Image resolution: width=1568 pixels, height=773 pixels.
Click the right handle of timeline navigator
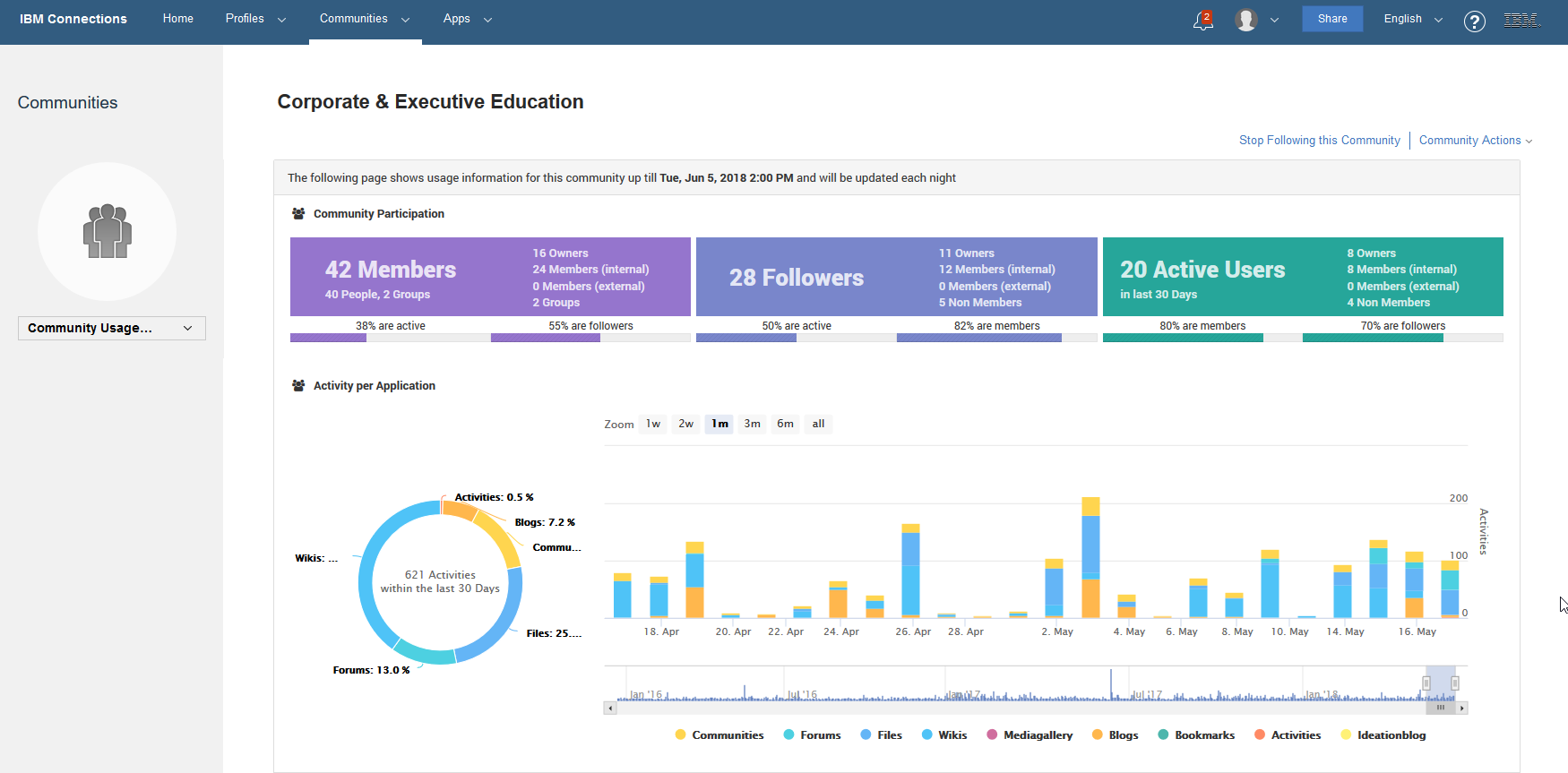1454,683
